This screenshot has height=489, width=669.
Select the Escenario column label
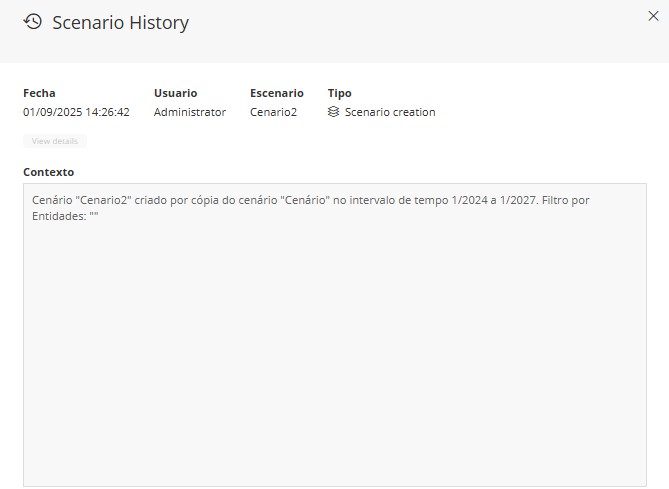[276, 93]
